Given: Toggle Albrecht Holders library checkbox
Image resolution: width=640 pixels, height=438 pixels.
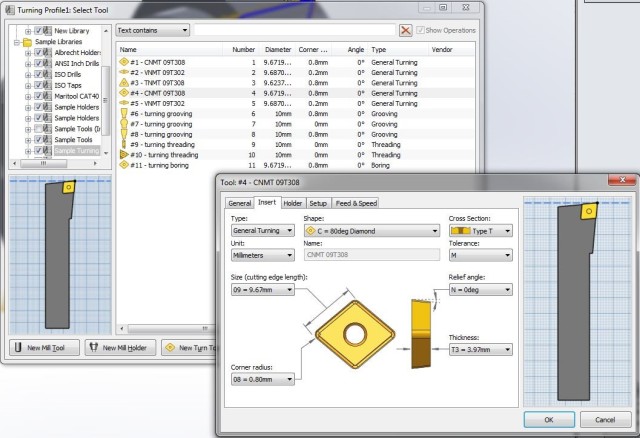Looking at the screenshot, I should point(38,53).
